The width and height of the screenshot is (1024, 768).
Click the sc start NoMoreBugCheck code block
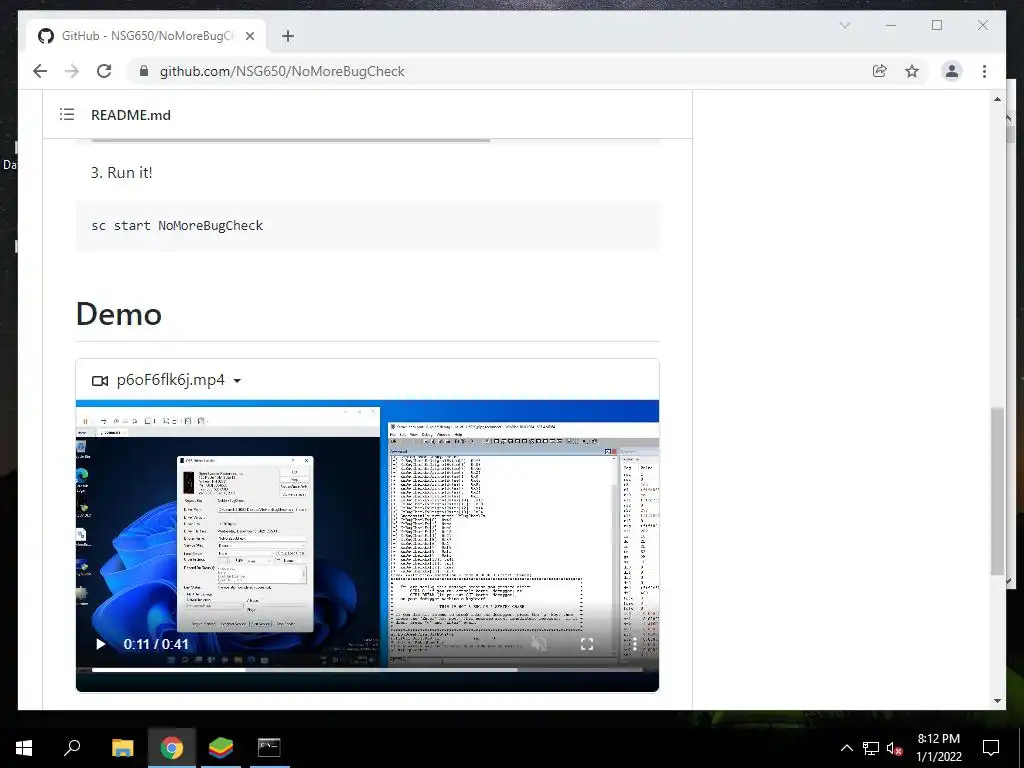tap(368, 225)
